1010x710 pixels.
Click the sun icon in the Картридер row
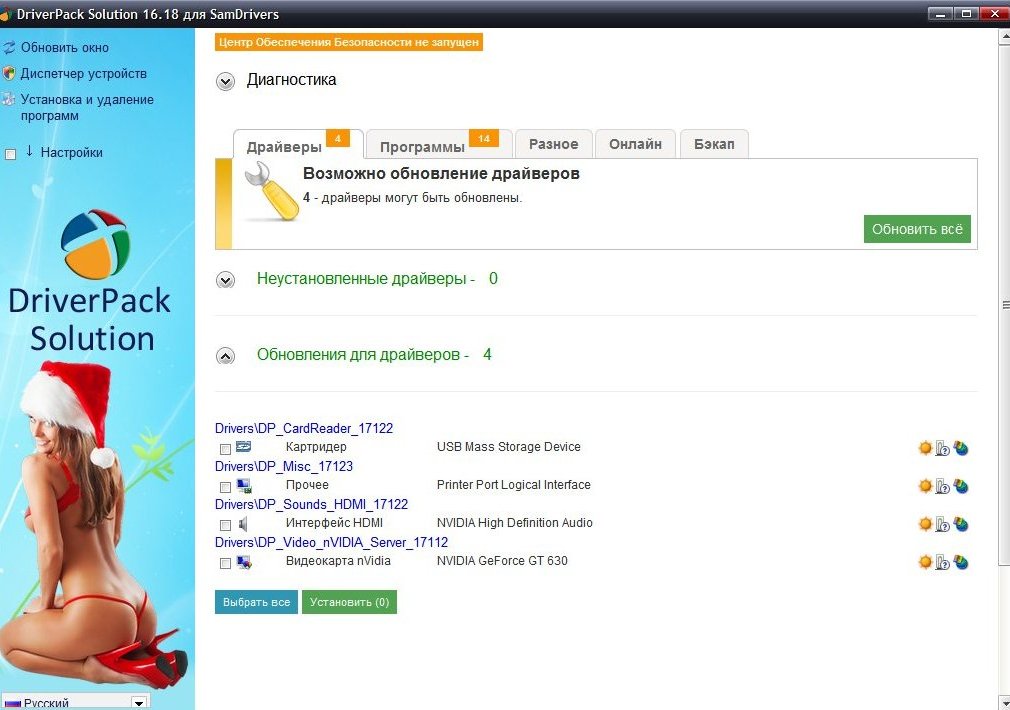[x=925, y=448]
